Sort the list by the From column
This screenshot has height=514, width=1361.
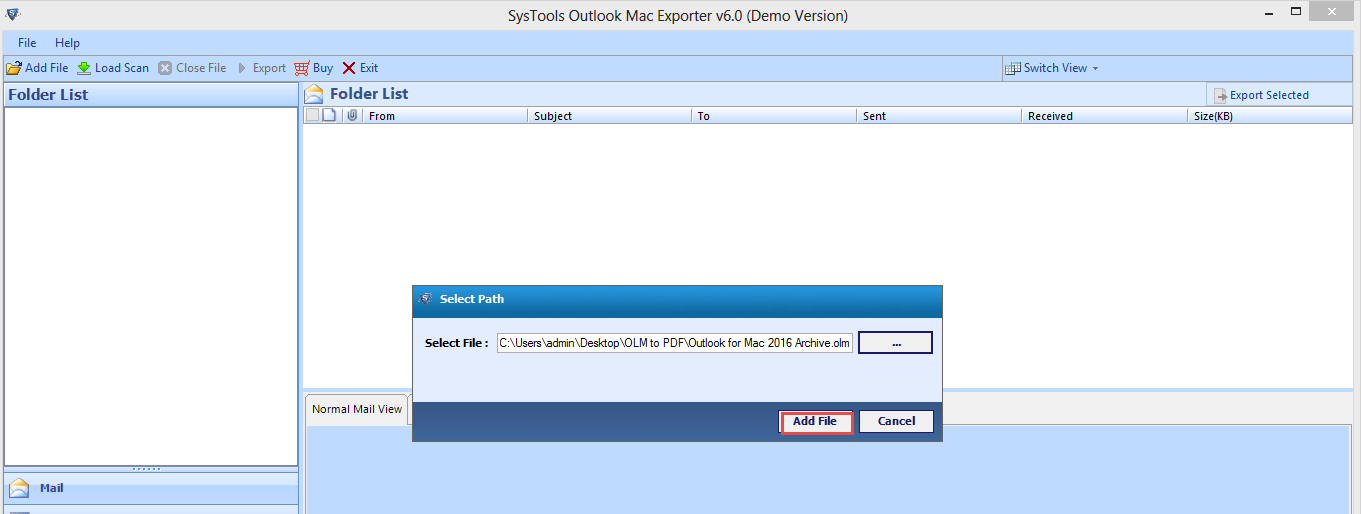(x=445, y=116)
